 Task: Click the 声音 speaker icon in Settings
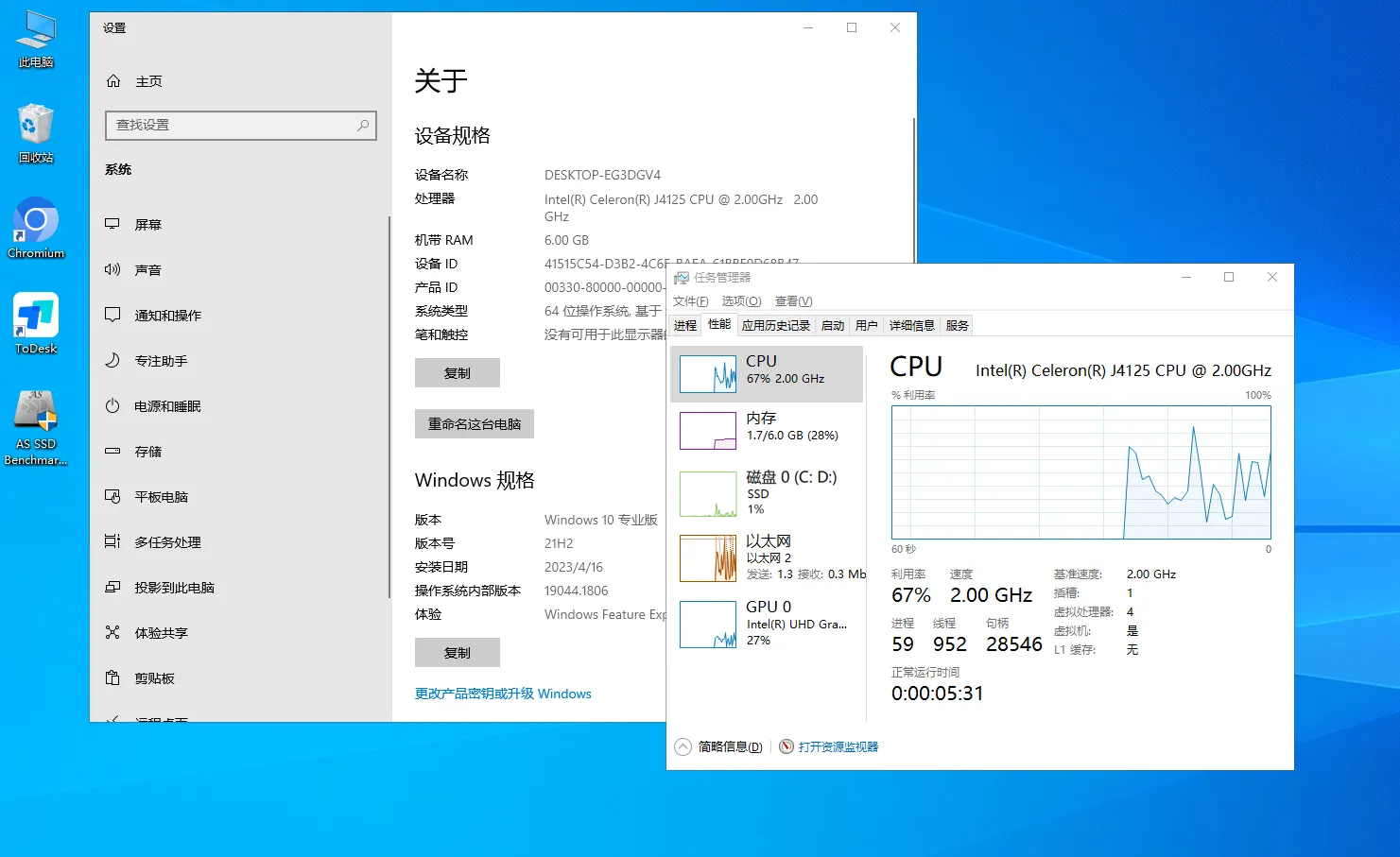112,269
